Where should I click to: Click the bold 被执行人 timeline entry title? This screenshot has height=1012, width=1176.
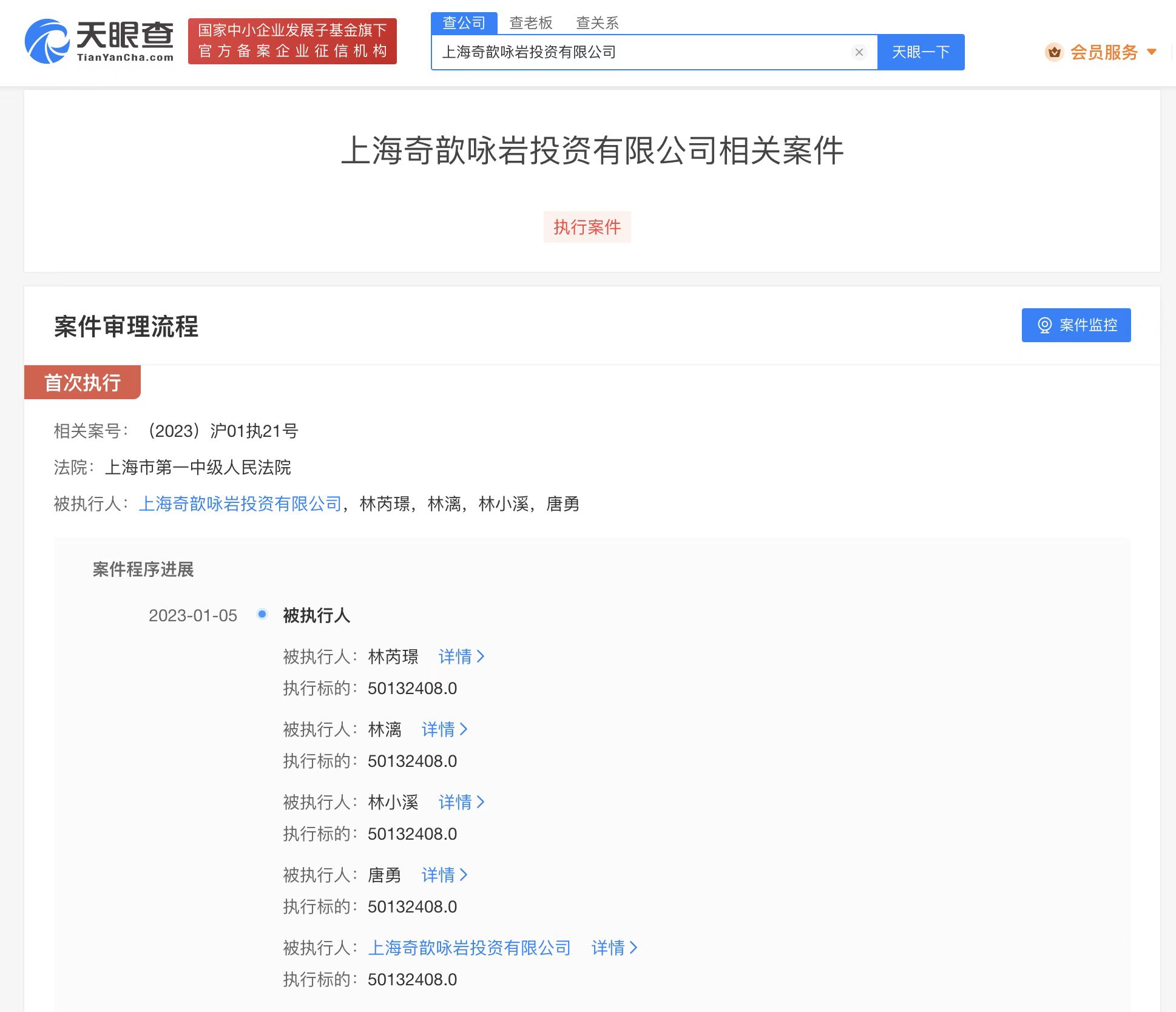click(x=317, y=615)
